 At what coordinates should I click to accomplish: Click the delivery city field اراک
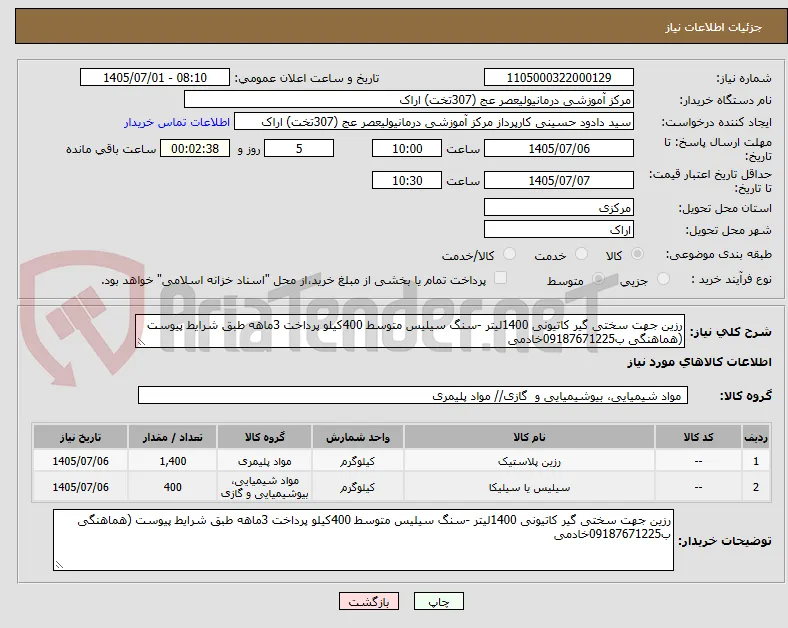[558, 229]
